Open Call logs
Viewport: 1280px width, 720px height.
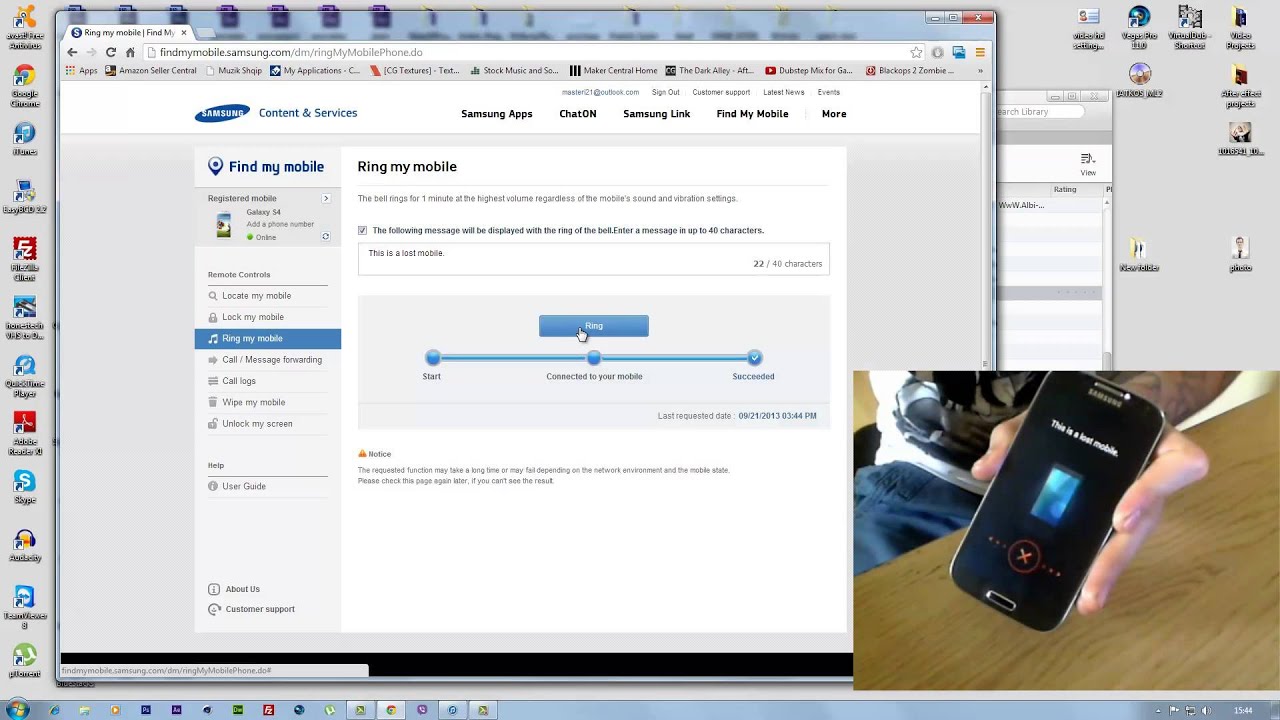pyautogui.click(x=238, y=381)
